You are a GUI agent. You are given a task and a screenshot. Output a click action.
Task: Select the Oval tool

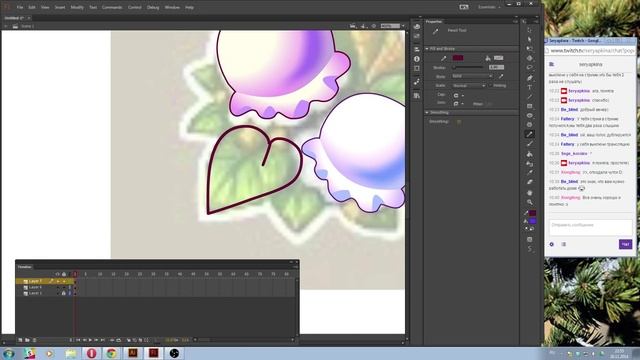tap(529, 116)
